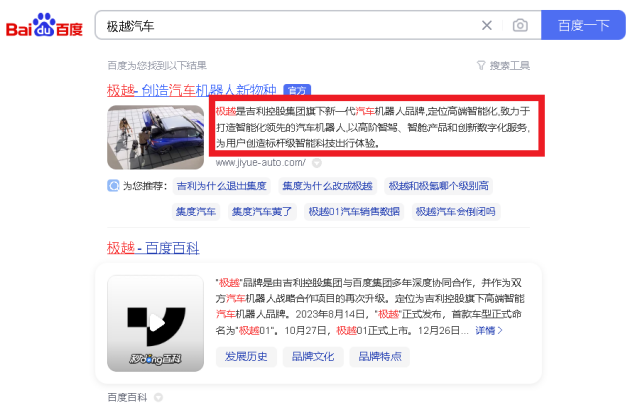640x403 pixels.
Task: Open the 极越-创造汽车机器人新物种 result title
Action: pos(191,90)
